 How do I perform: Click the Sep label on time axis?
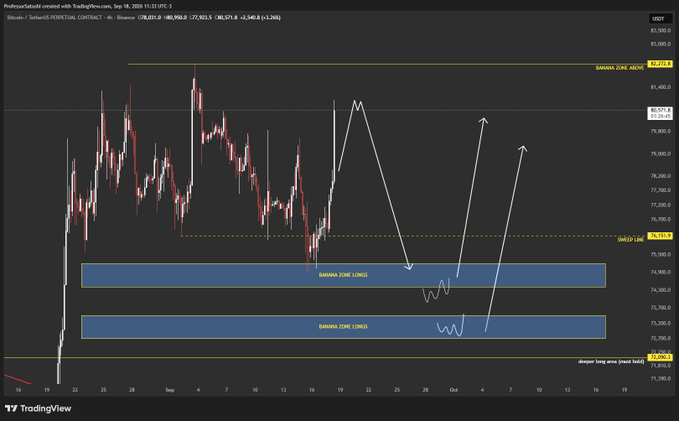click(170, 390)
